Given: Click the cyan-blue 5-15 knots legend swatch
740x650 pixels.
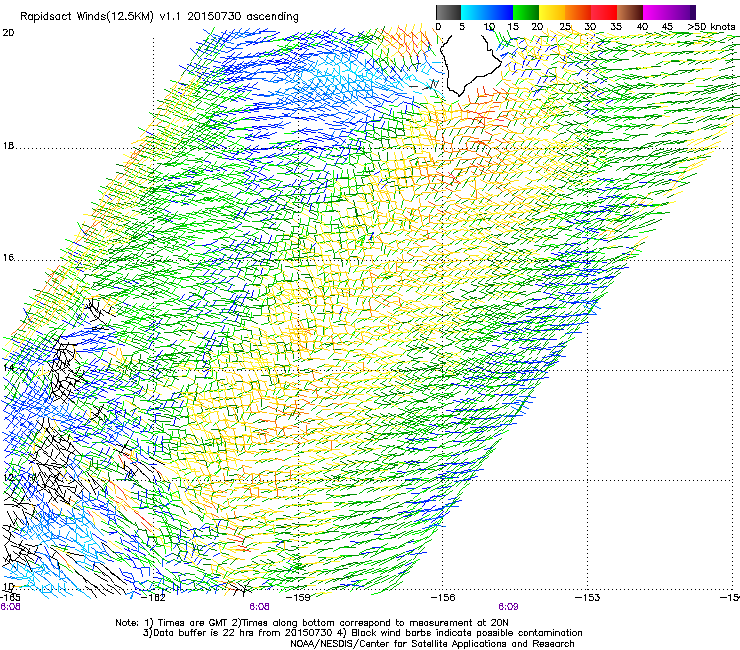Looking at the screenshot, I should (487, 12).
